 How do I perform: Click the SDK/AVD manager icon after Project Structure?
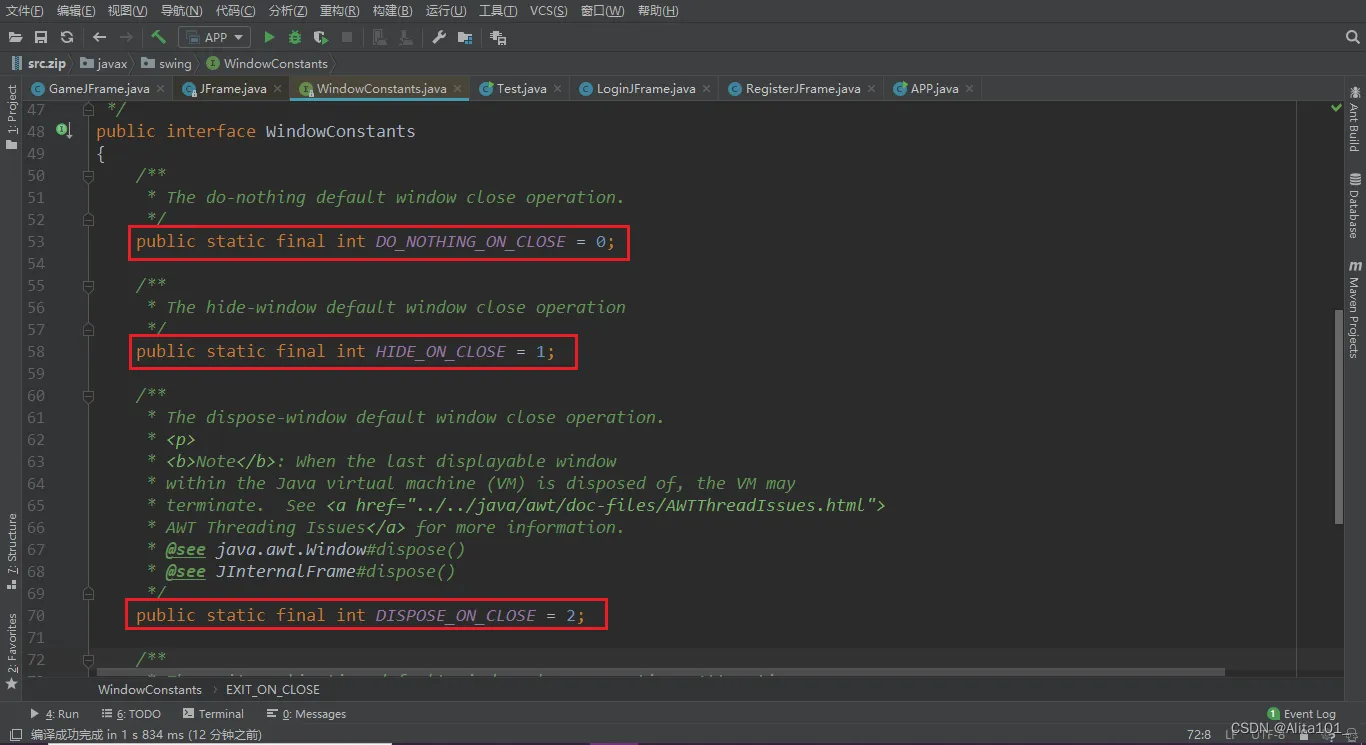click(x=498, y=37)
